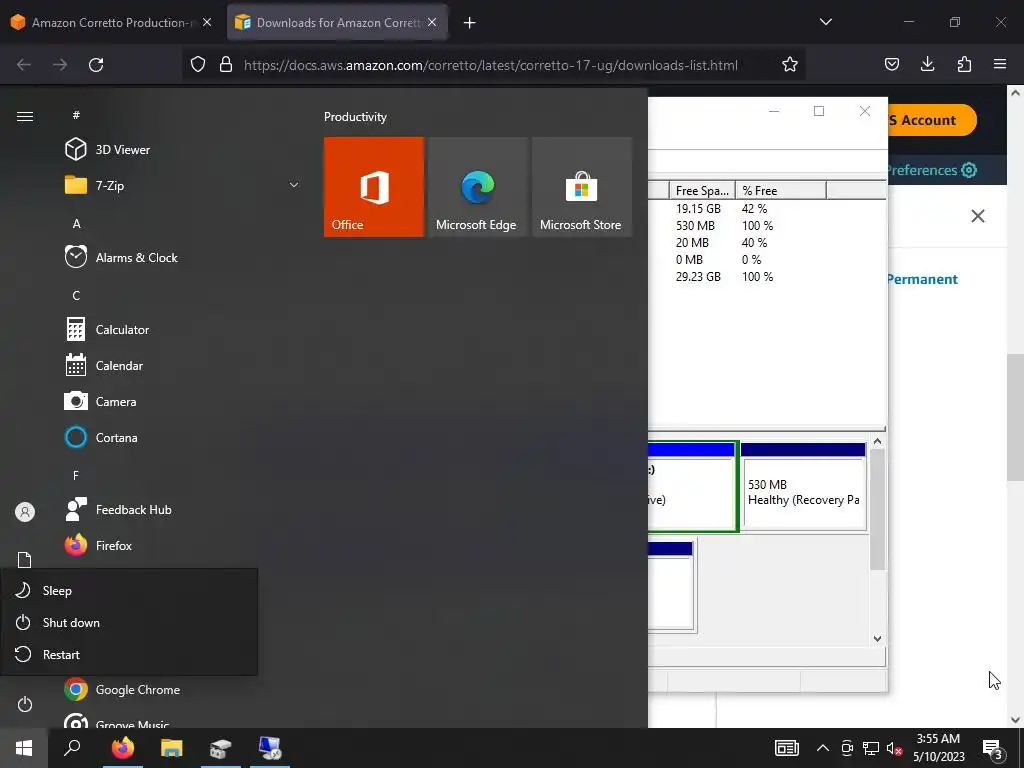Open the user account icon in Start

(x=25, y=512)
